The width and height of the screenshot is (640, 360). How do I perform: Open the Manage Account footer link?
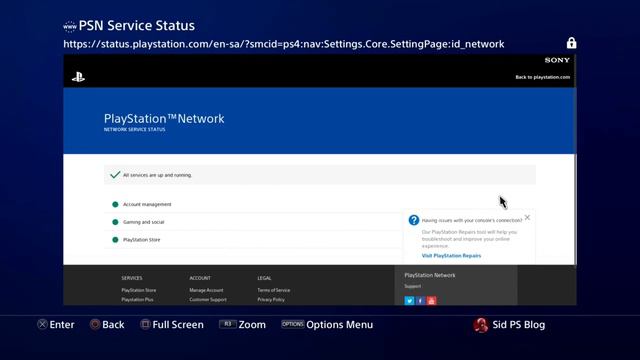pos(206,290)
